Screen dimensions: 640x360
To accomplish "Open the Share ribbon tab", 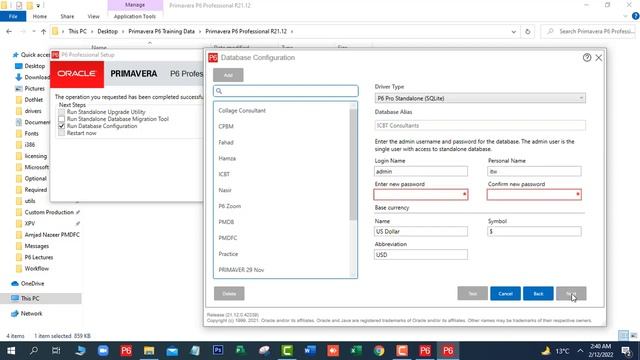I will coord(67,16).
